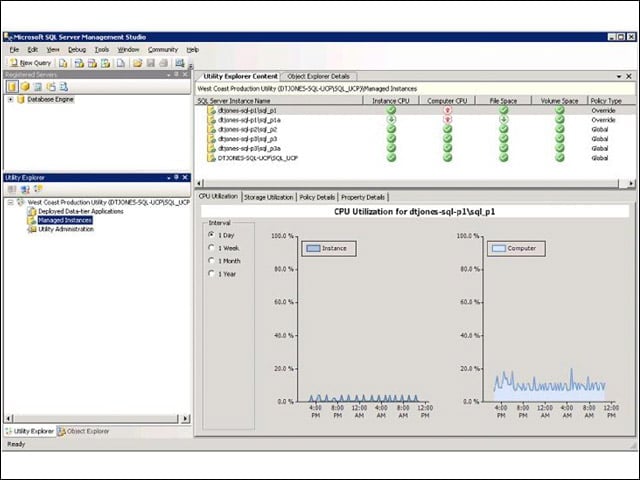Sort by File Space column header

(x=503, y=100)
